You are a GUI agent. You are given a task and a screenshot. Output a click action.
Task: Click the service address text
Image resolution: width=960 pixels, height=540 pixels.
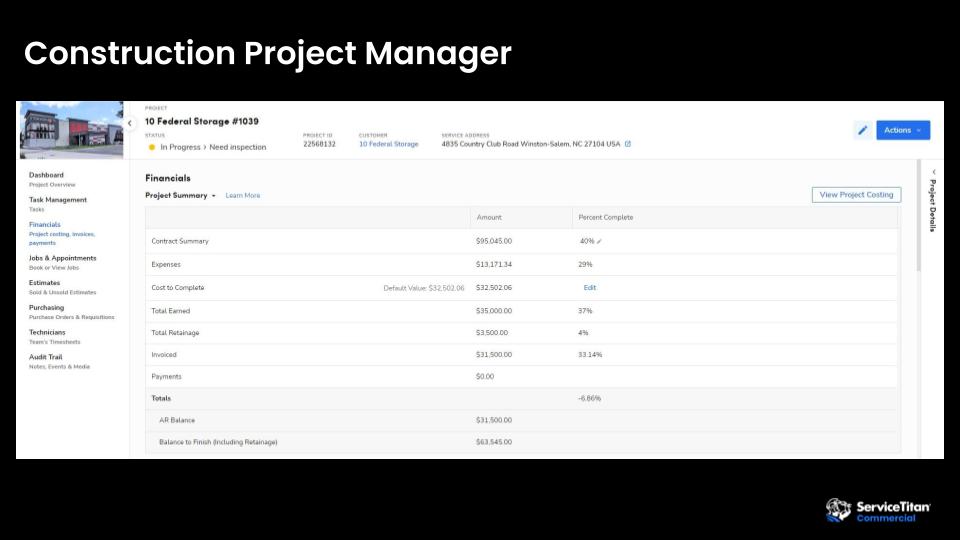tap(531, 144)
